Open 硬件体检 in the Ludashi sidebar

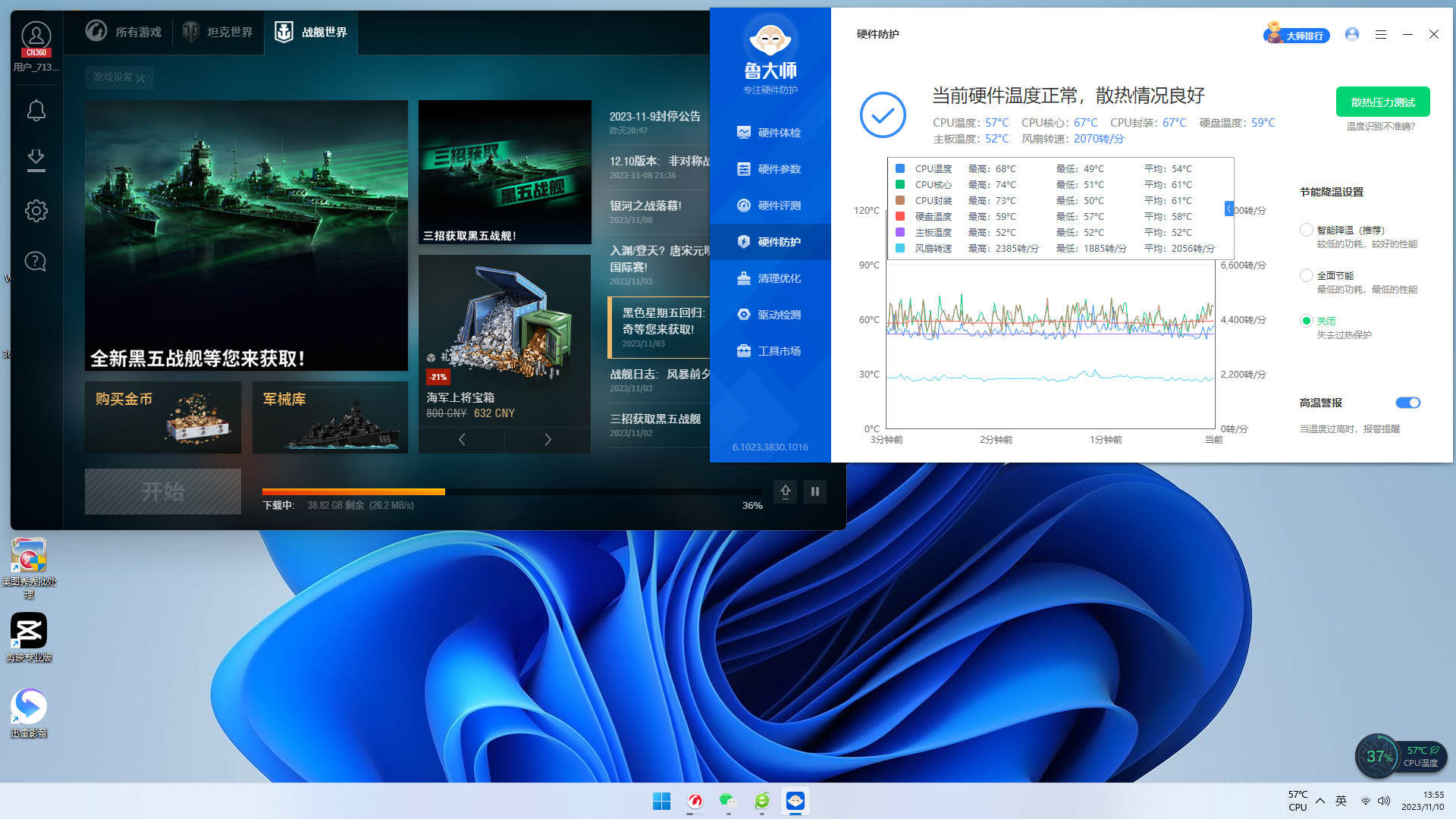770,133
